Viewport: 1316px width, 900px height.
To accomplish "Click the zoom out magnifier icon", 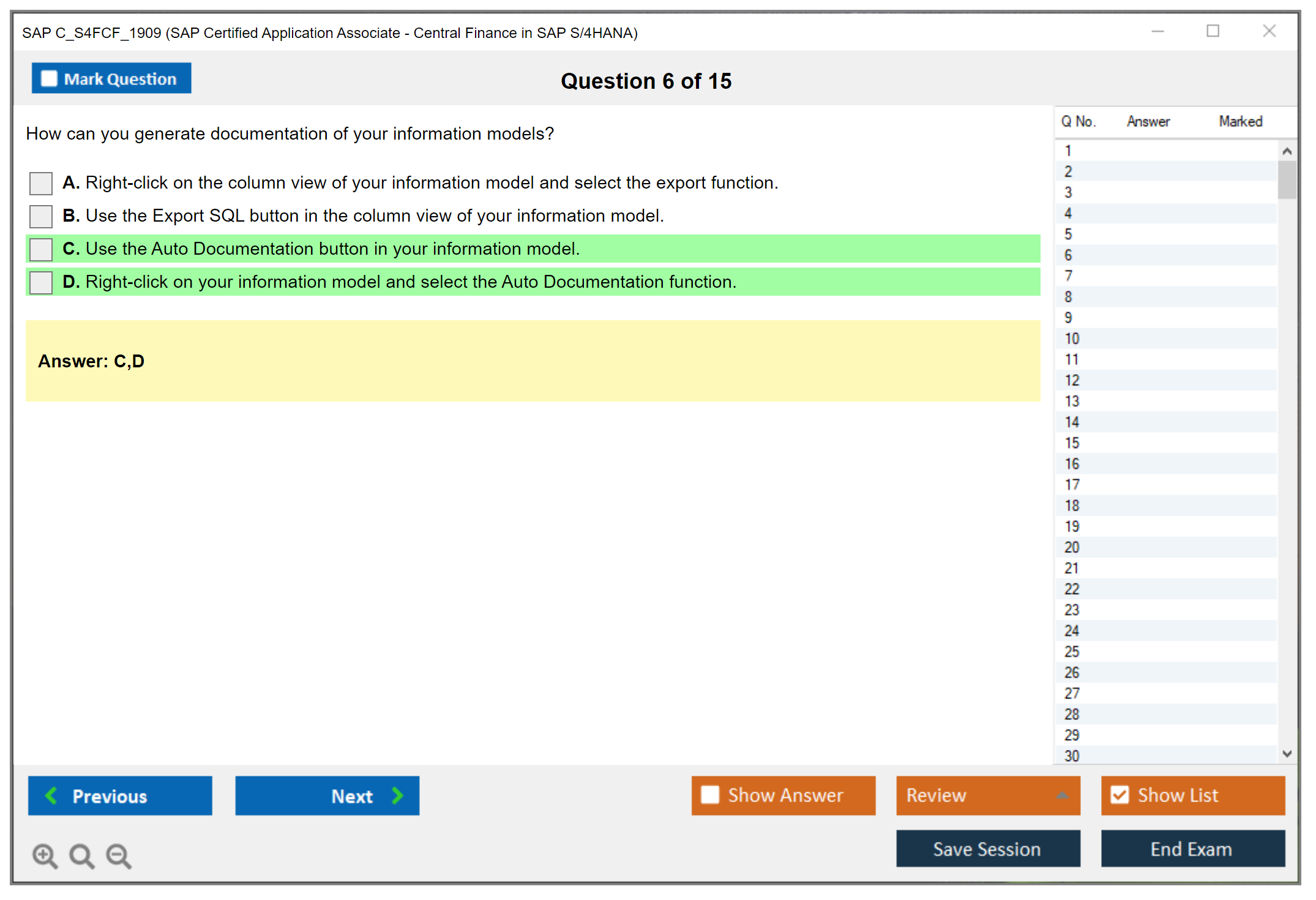I will point(118,855).
